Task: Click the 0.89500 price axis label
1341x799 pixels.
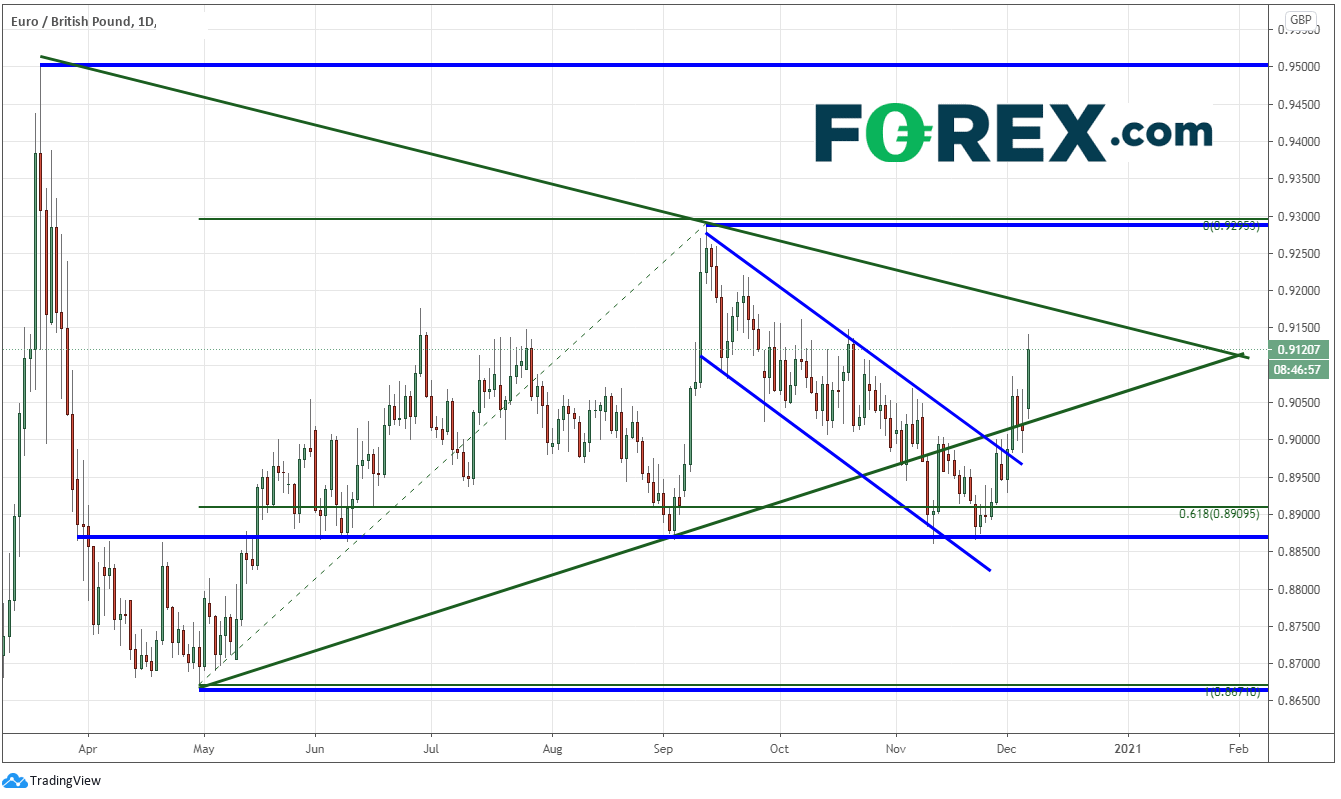Action: [1297, 477]
